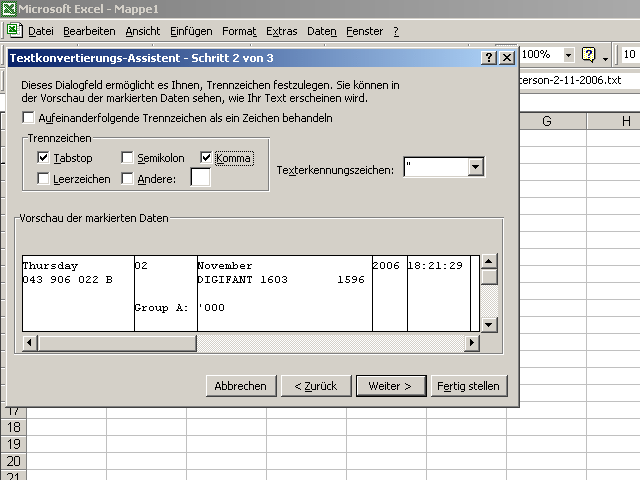The height and width of the screenshot is (480, 640).
Task: Enable the Leerzeichen delimiter checkbox
Action: coord(43,178)
